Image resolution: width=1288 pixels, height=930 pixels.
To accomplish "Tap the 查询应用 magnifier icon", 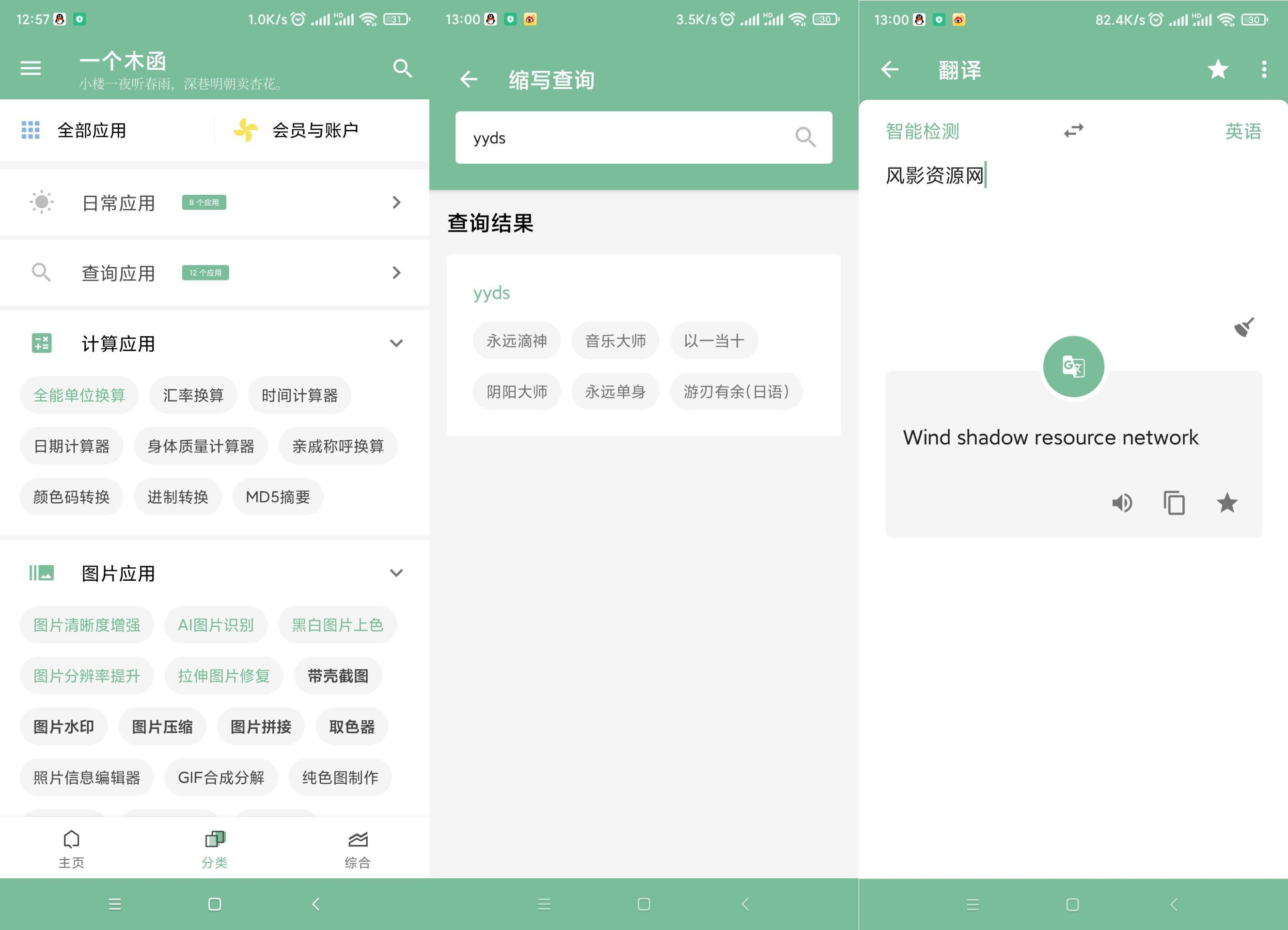I will click(x=41, y=273).
